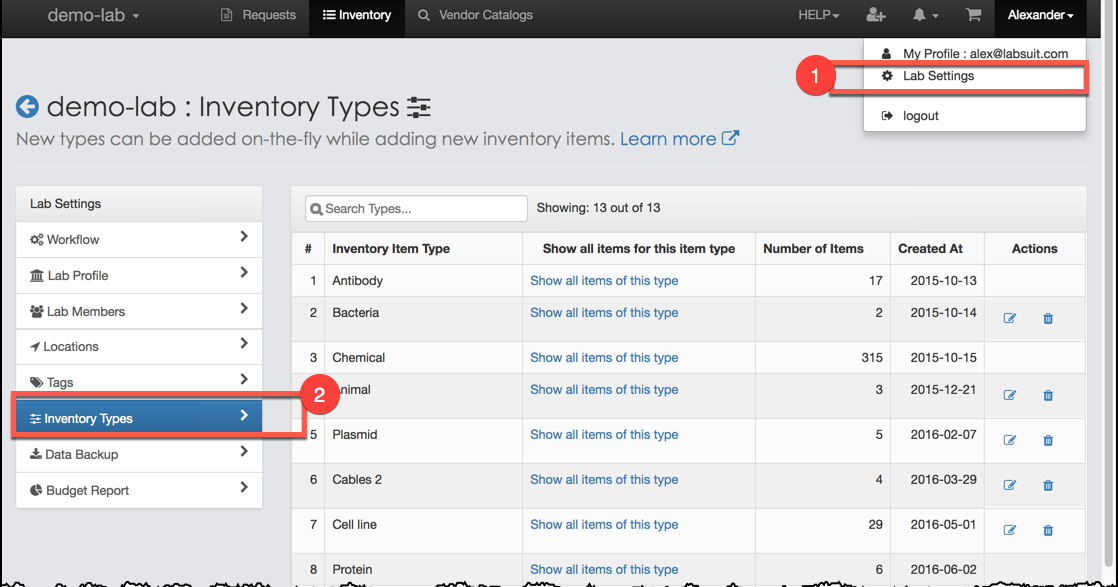This screenshot has height=587, width=1118.
Task: Click the edit icon for Bacteria type
Action: pos(1009,318)
